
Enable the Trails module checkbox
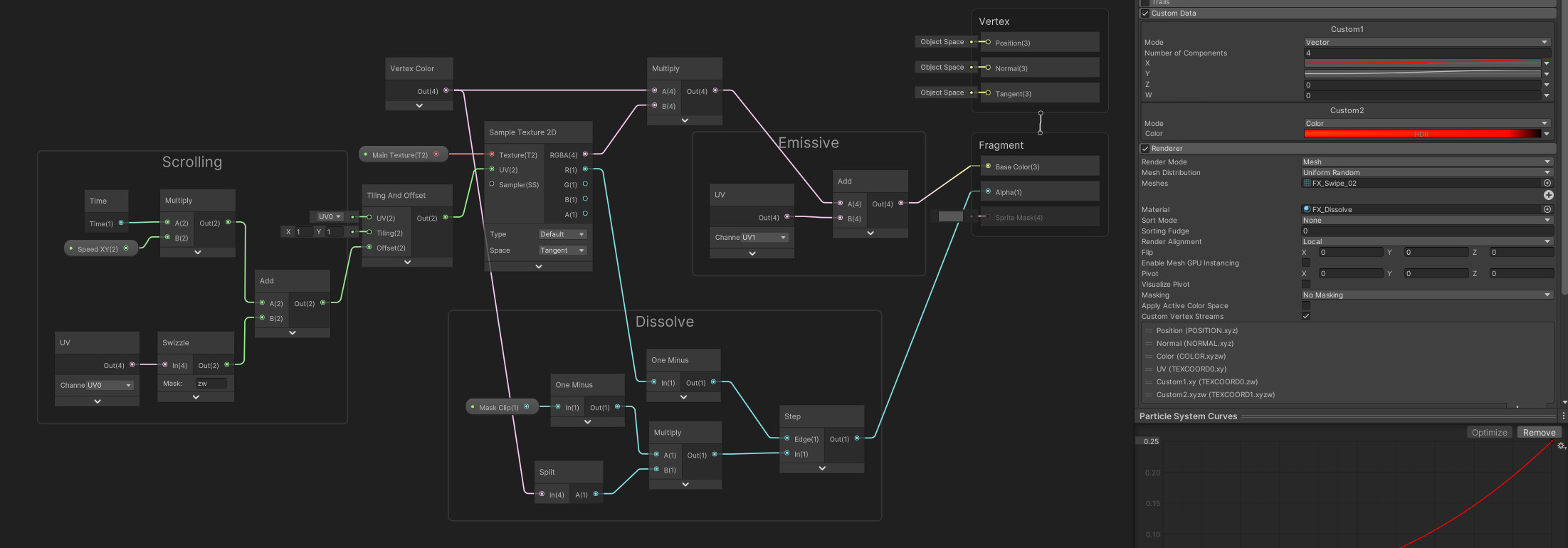point(1145,3)
